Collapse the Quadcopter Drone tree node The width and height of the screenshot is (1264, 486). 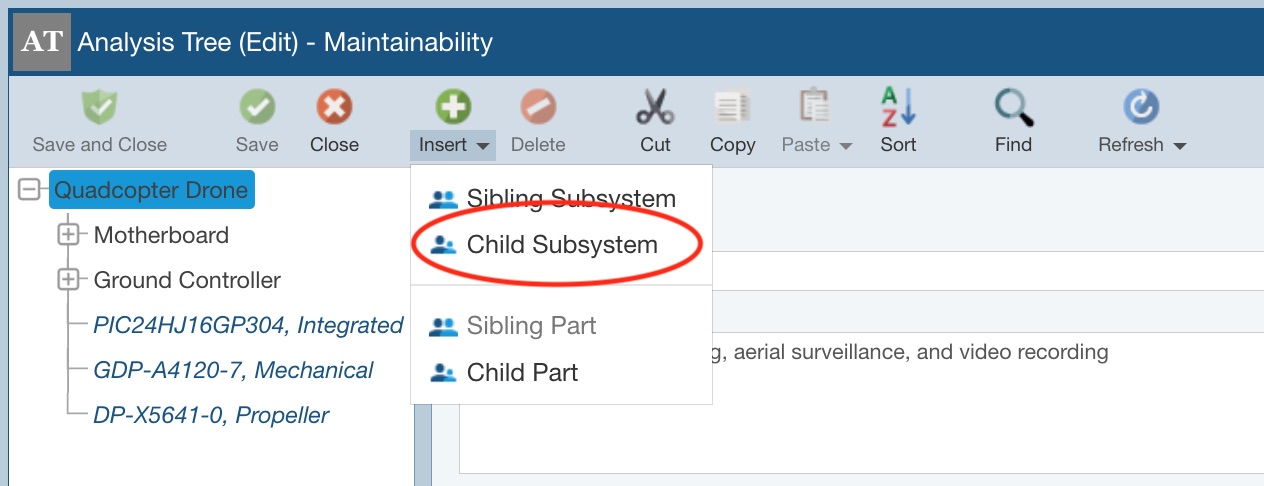pos(29,190)
